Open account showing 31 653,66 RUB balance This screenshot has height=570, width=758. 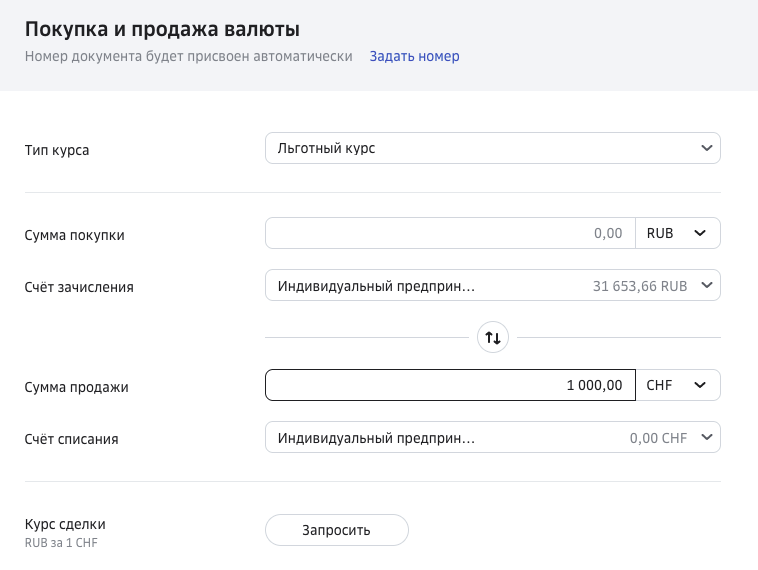point(493,285)
